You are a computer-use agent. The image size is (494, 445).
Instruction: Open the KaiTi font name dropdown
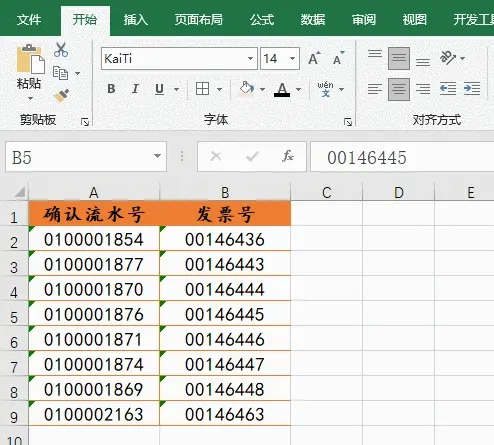[x=250, y=58]
